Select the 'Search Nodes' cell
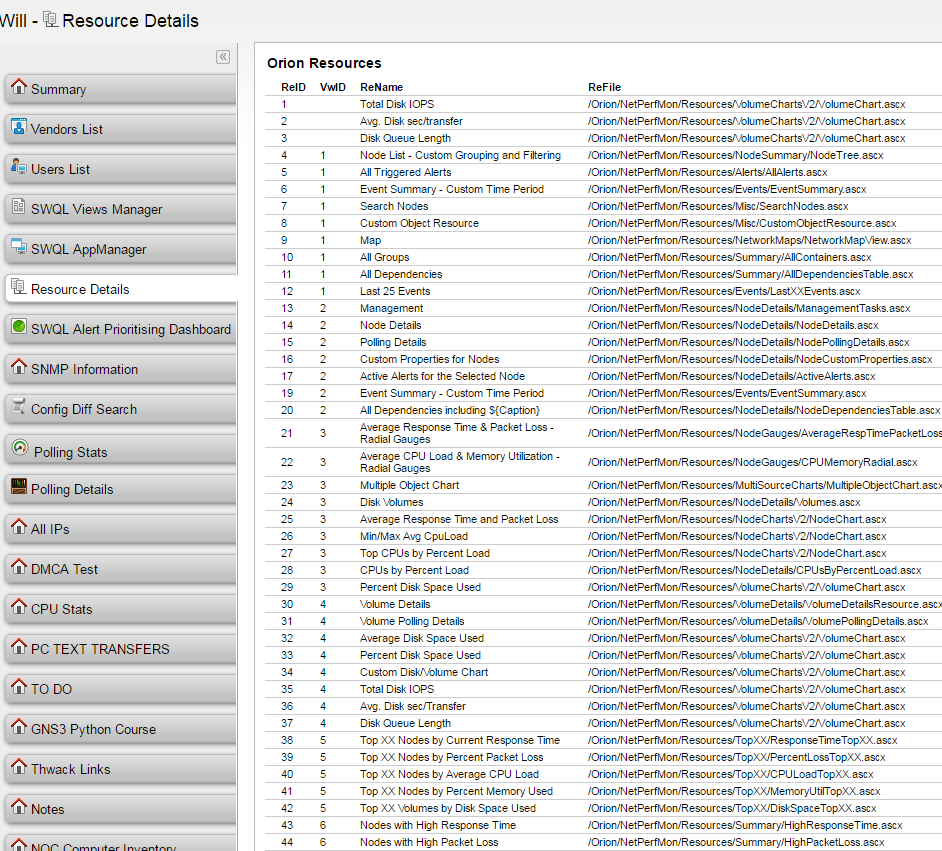 pos(394,206)
